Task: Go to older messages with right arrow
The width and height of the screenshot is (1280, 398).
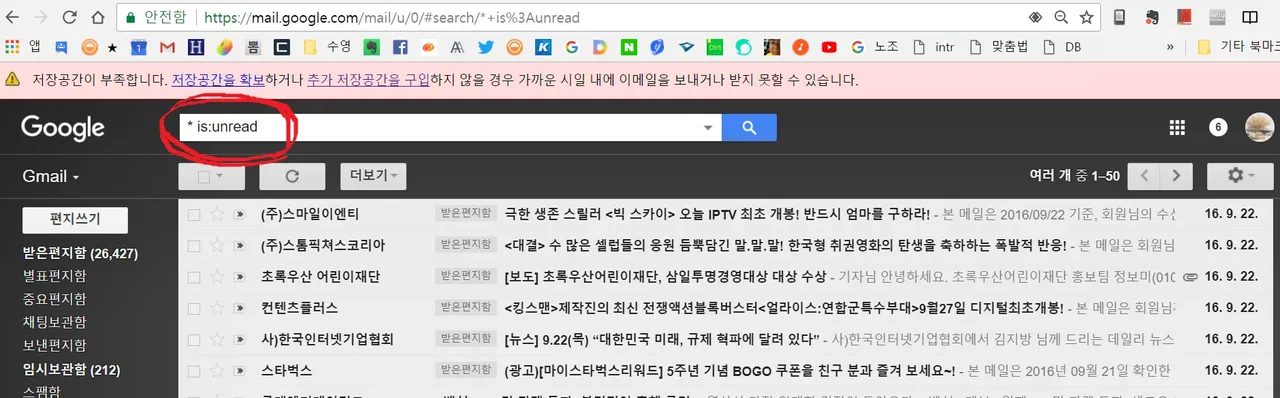Action: tap(1177, 176)
